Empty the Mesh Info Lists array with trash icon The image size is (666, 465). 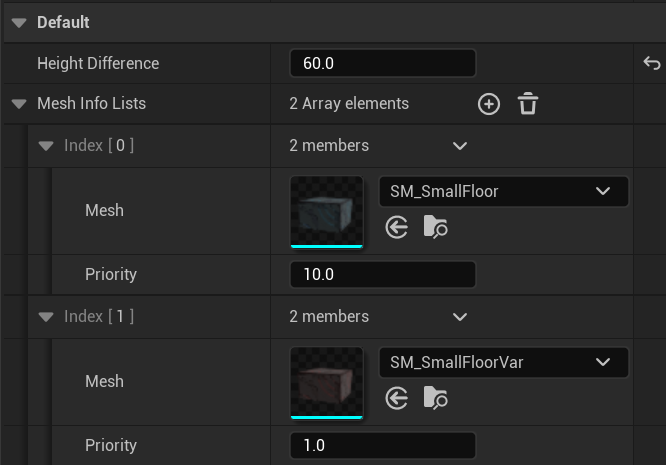[x=528, y=104]
